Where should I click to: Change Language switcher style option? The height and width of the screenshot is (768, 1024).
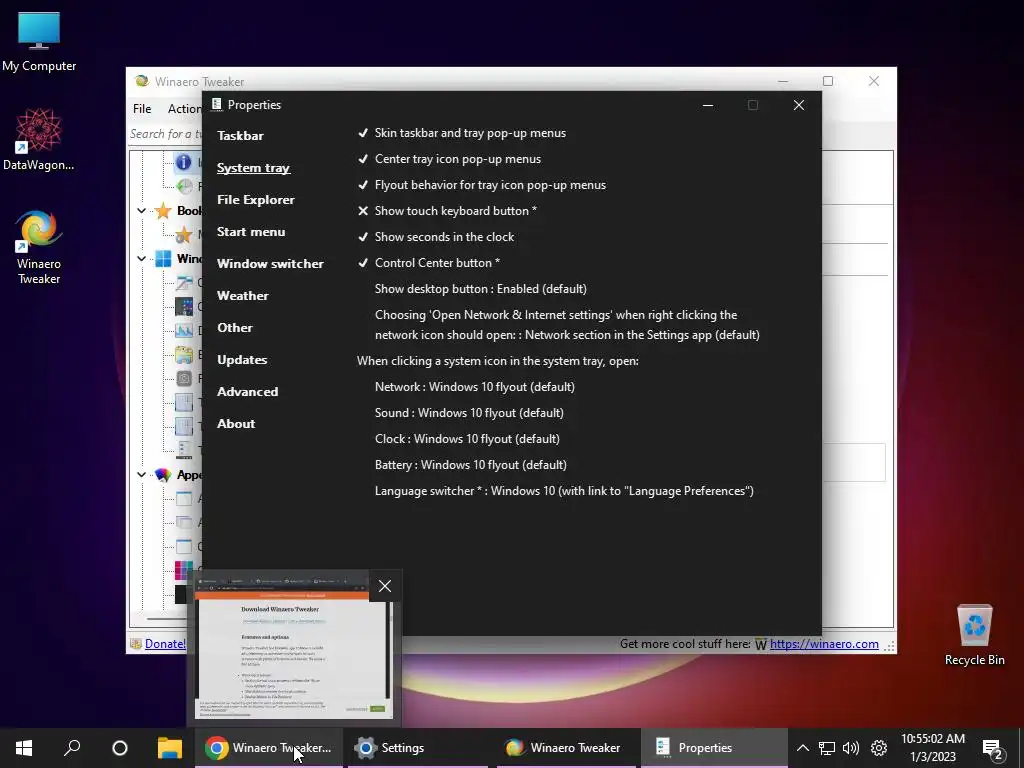pos(564,491)
